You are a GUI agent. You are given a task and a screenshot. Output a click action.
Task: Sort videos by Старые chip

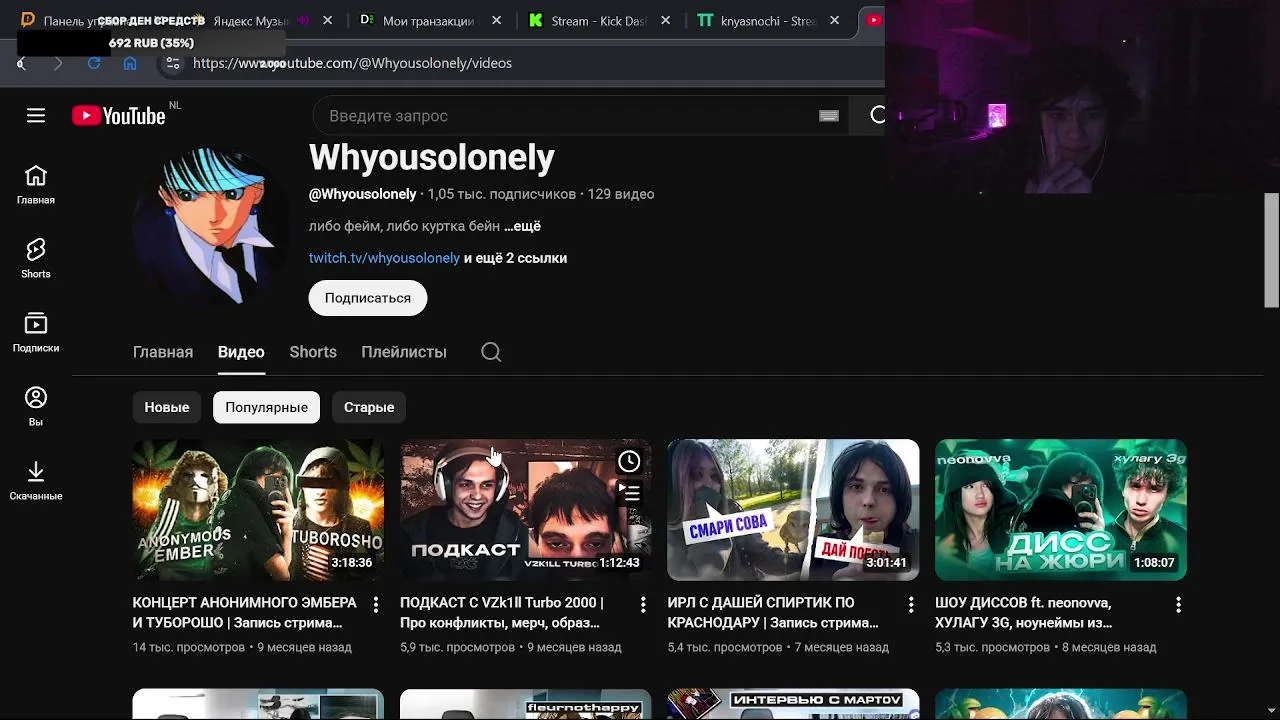[369, 407]
